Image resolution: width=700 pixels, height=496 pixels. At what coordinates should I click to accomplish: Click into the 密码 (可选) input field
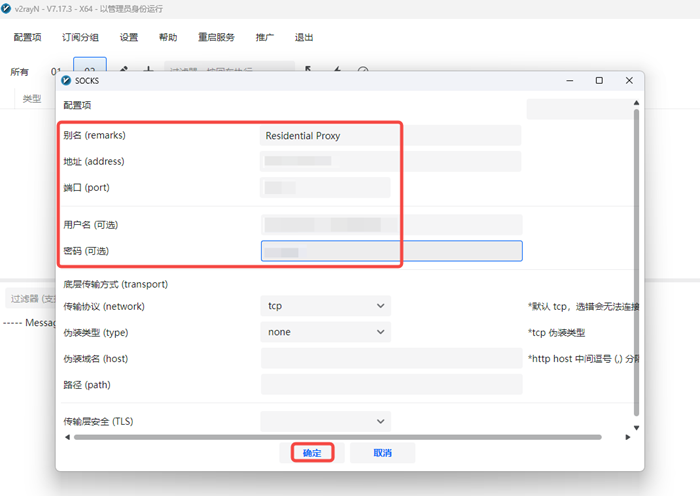392,251
